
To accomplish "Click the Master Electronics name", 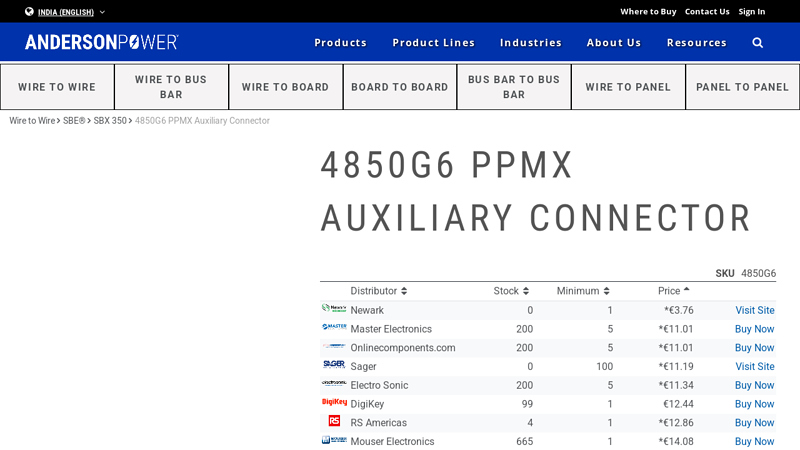I will [391, 329].
